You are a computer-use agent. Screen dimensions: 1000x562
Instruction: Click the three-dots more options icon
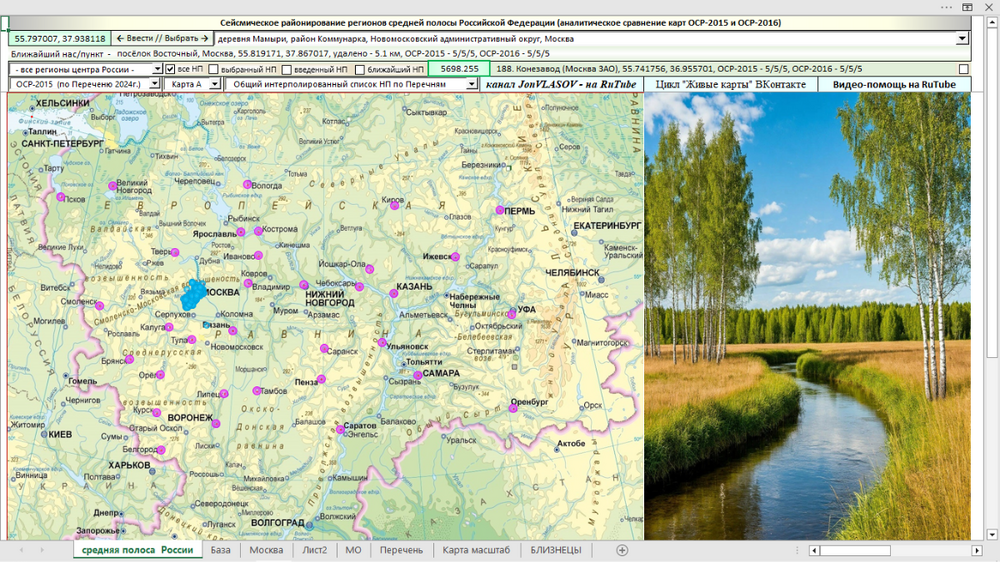(x=946, y=7)
